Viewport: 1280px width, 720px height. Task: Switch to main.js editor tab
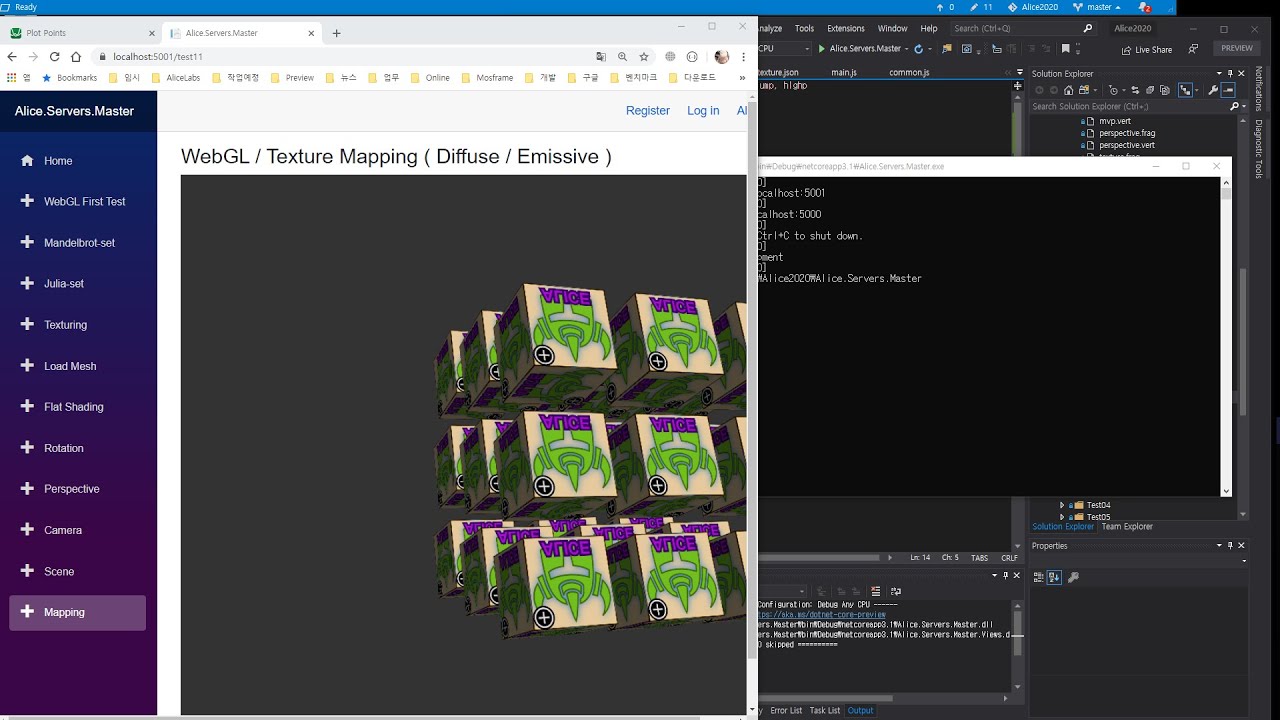click(843, 73)
